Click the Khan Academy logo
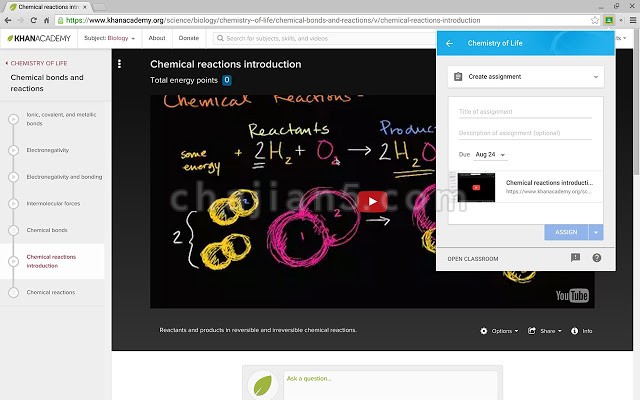640x400 pixels. coord(39,38)
